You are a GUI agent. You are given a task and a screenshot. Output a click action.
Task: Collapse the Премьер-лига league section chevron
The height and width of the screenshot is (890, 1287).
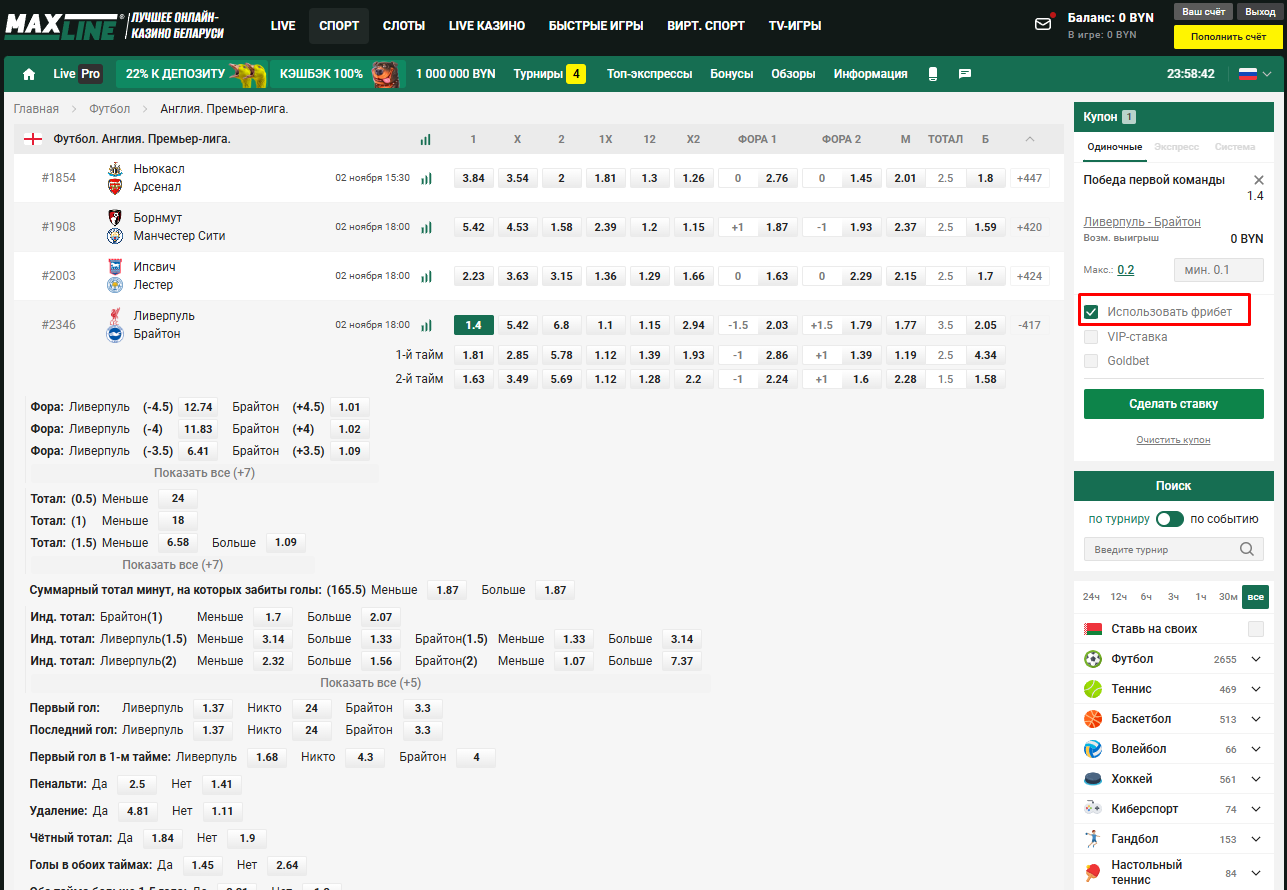(1030, 139)
